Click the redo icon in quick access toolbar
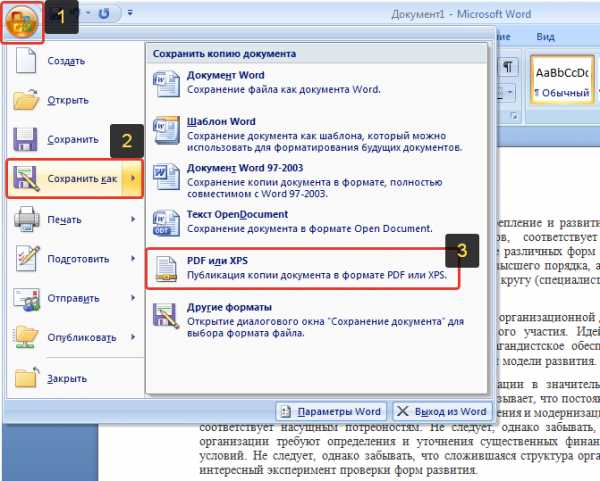 [103, 13]
